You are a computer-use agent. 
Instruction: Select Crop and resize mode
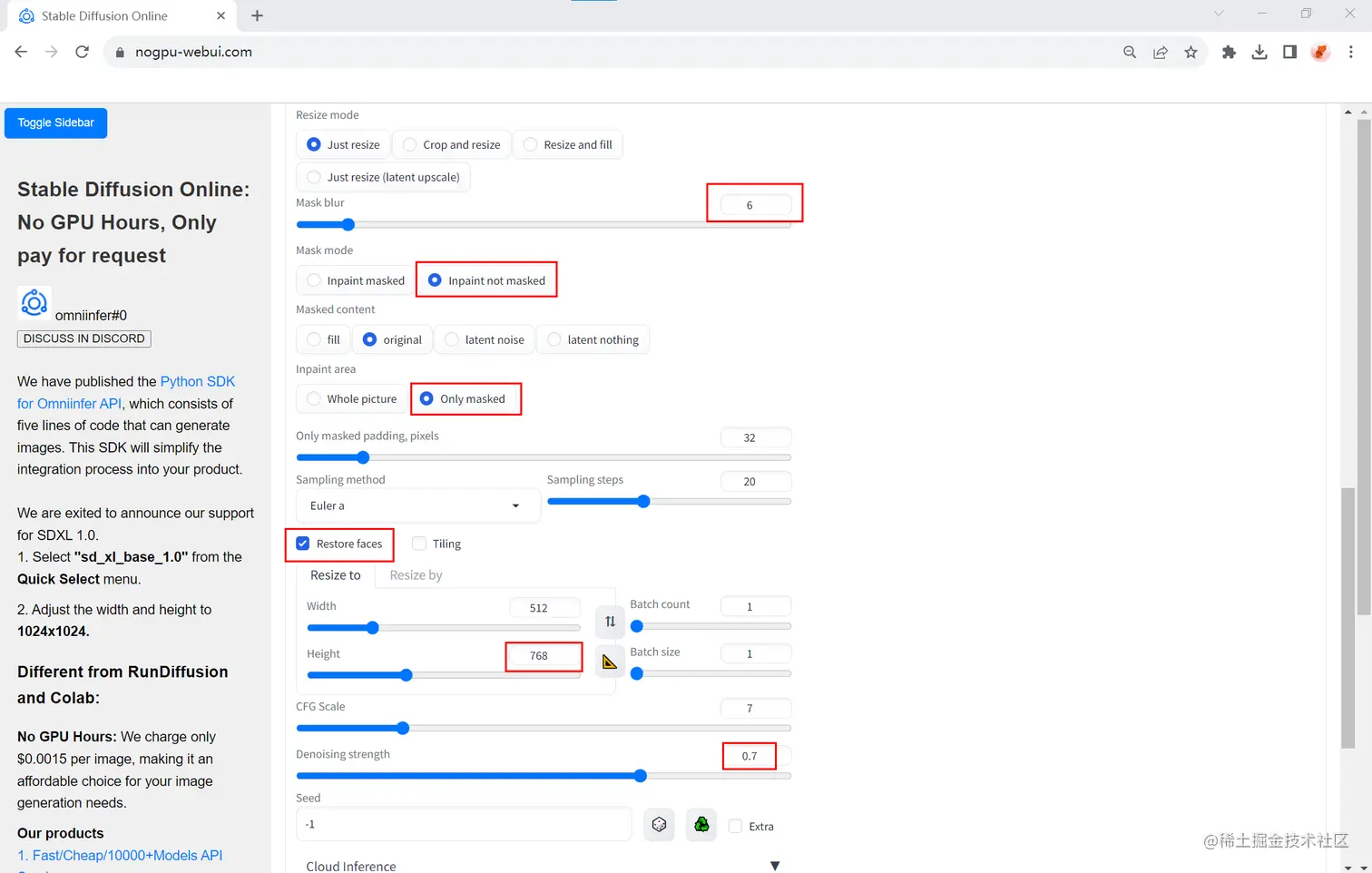click(x=452, y=144)
